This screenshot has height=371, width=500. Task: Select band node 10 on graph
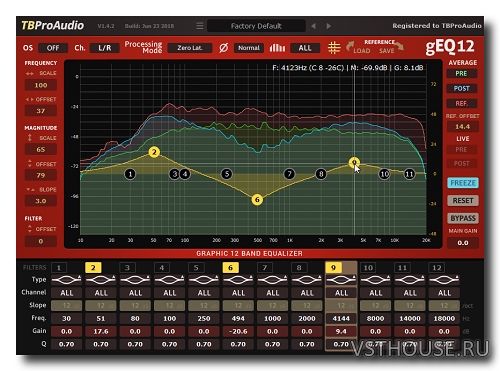(384, 174)
